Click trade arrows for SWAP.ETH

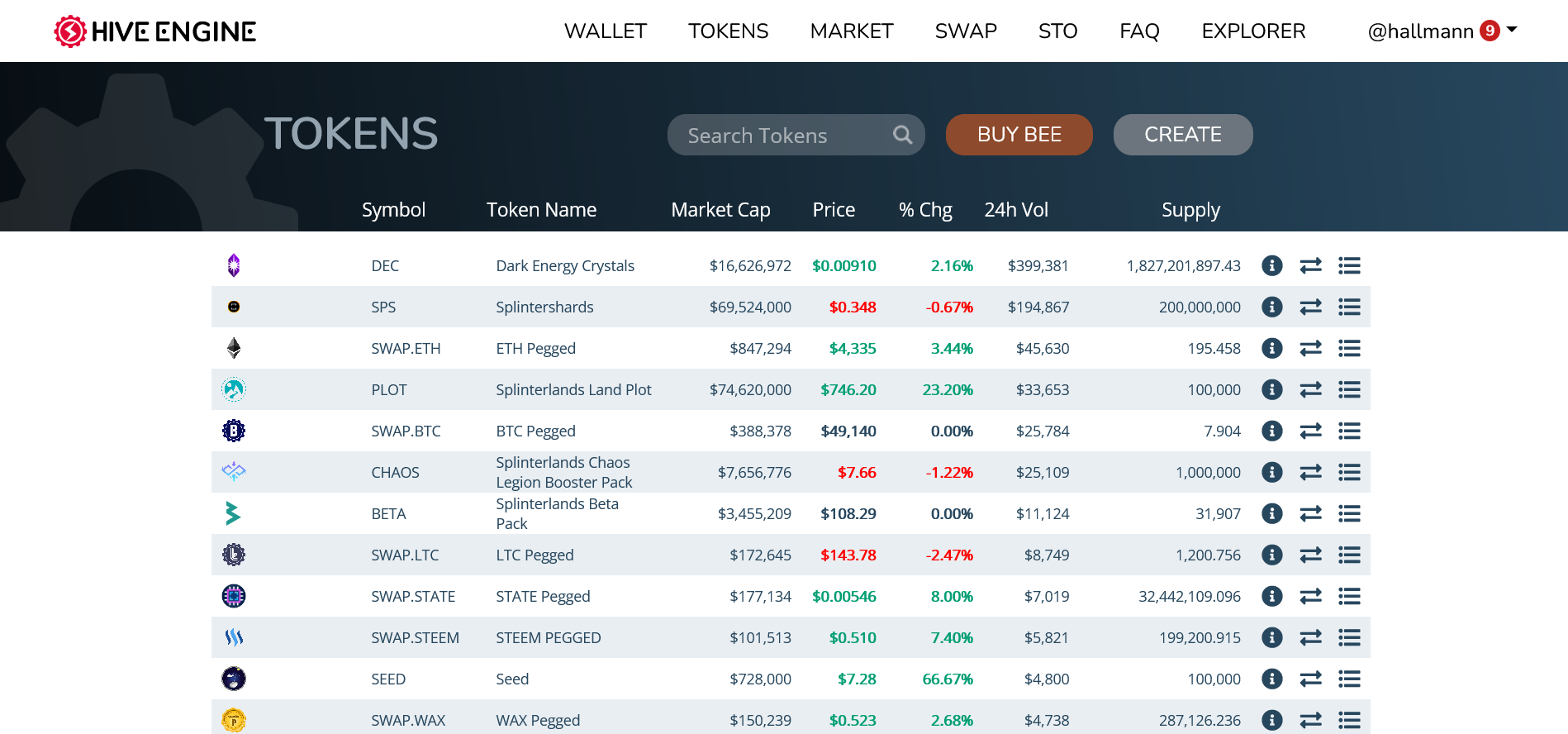tap(1311, 348)
